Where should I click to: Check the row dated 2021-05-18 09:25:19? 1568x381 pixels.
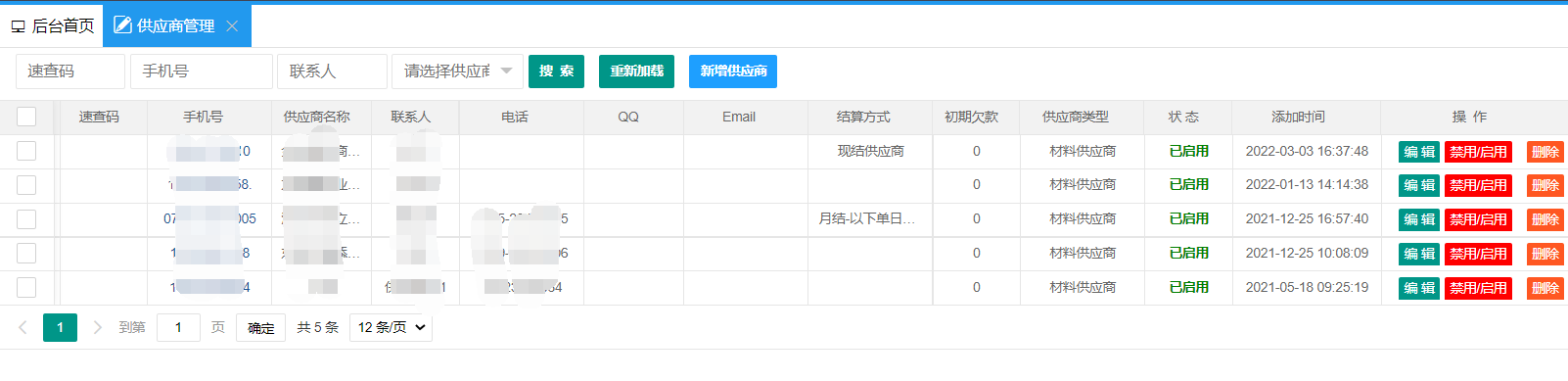pyautogui.click(x=26, y=287)
